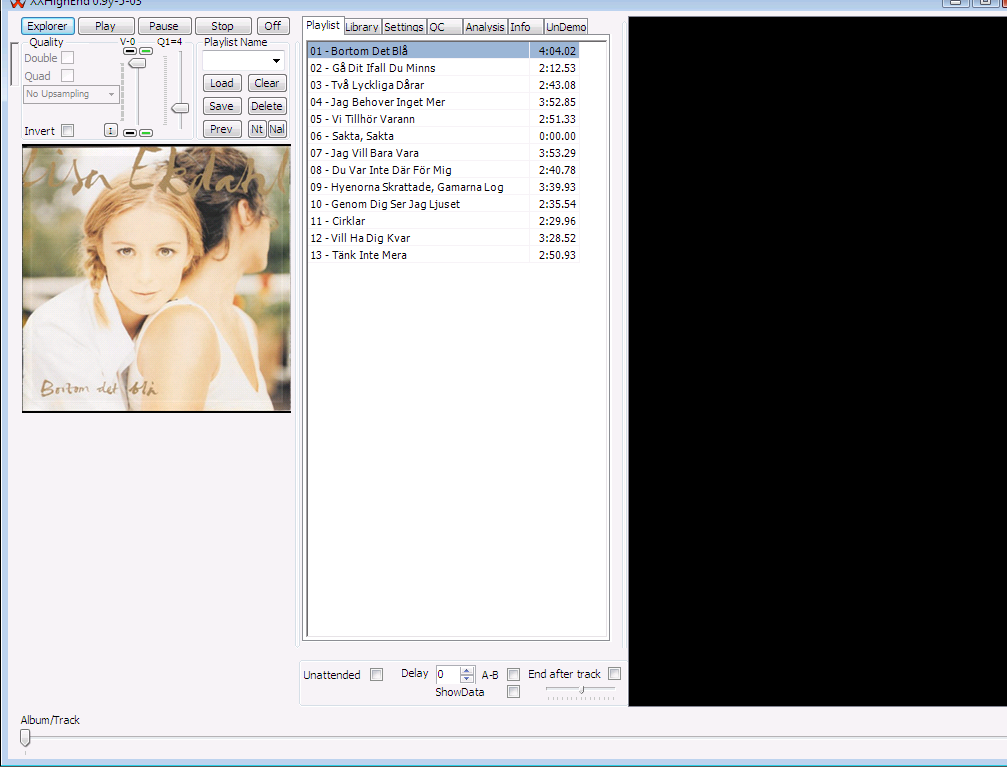This screenshot has width=1007, height=767.
Task: Clear the playlist with the Clear button
Action: click(x=267, y=84)
